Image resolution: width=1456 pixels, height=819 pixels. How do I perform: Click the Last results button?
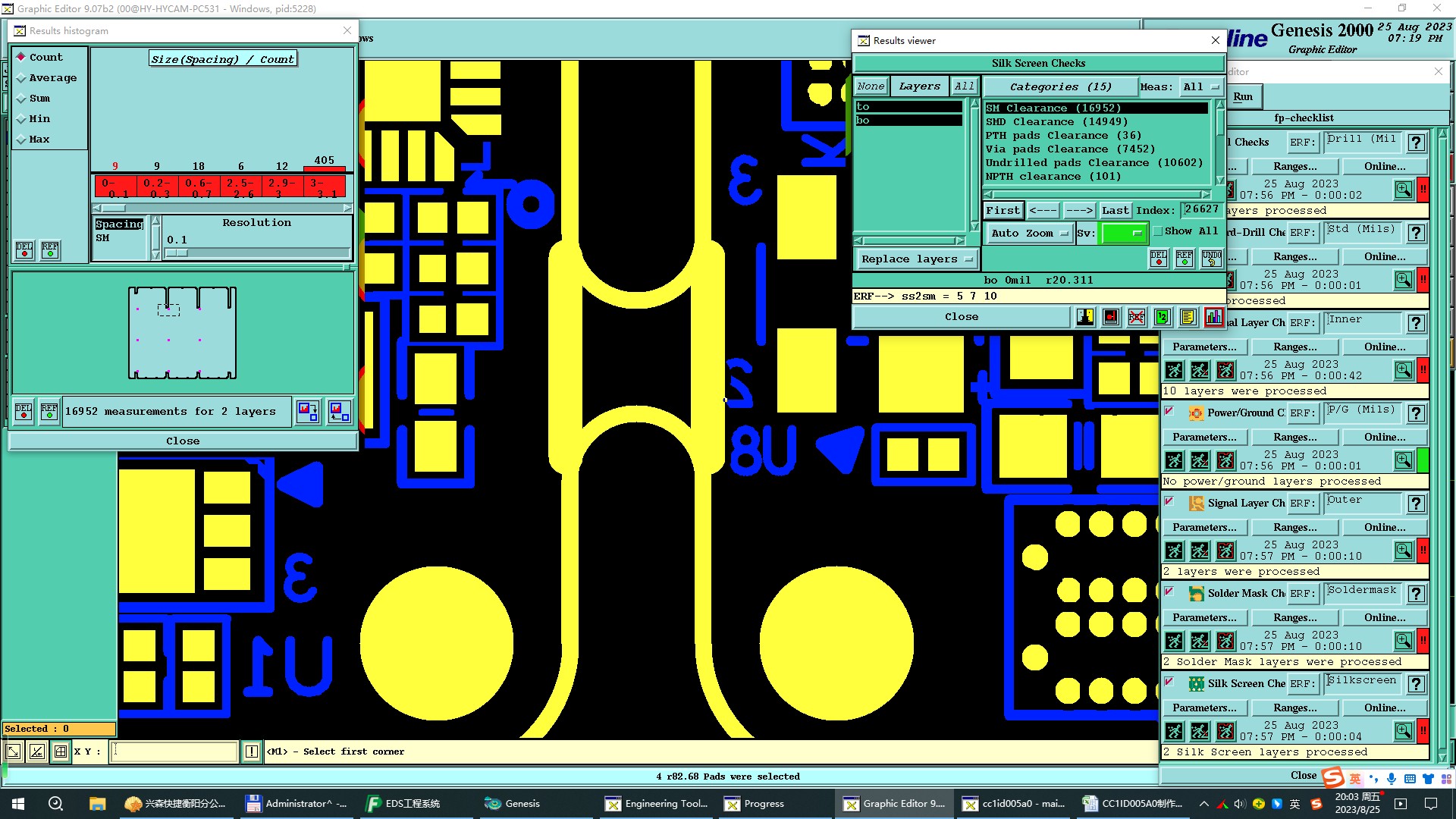point(1115,211)
